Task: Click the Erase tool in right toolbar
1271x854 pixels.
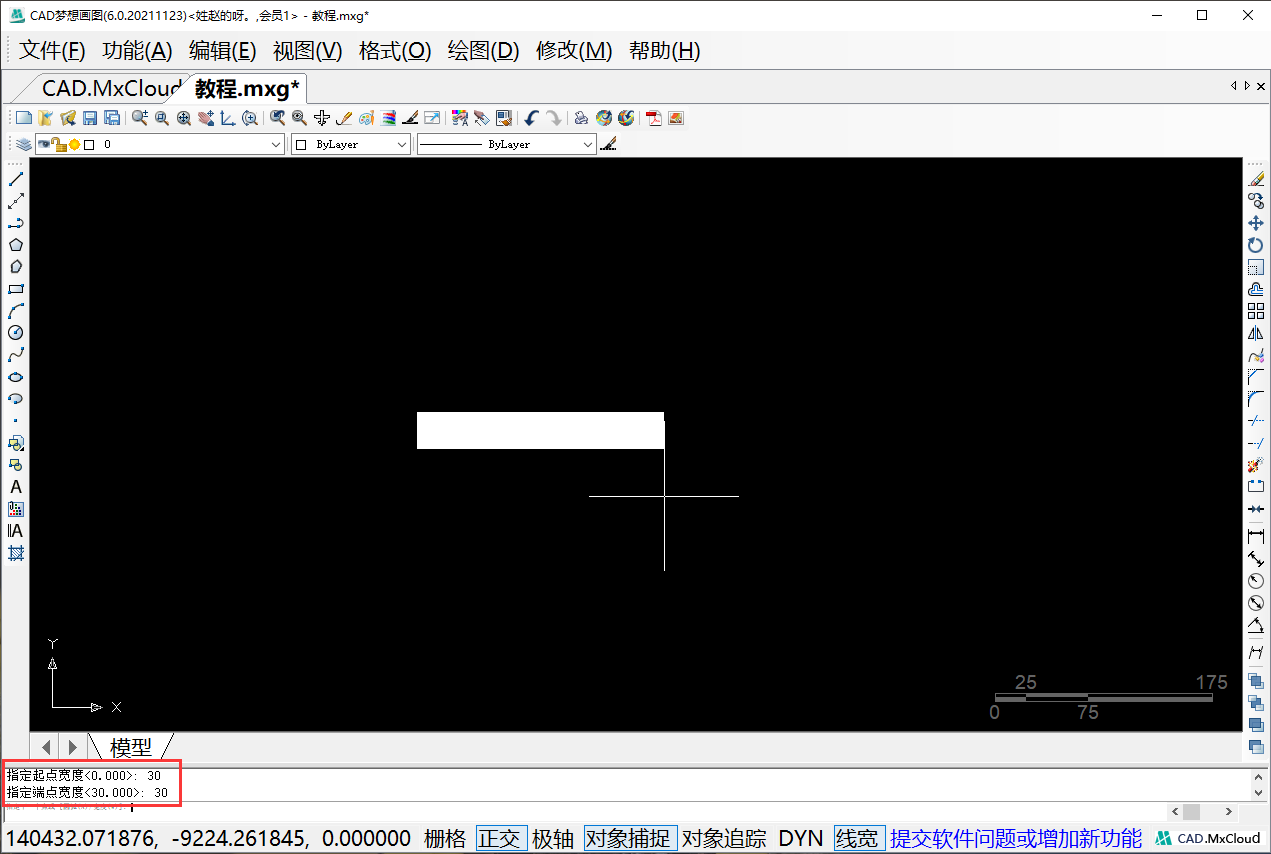Action: (x=1256, y=179)
